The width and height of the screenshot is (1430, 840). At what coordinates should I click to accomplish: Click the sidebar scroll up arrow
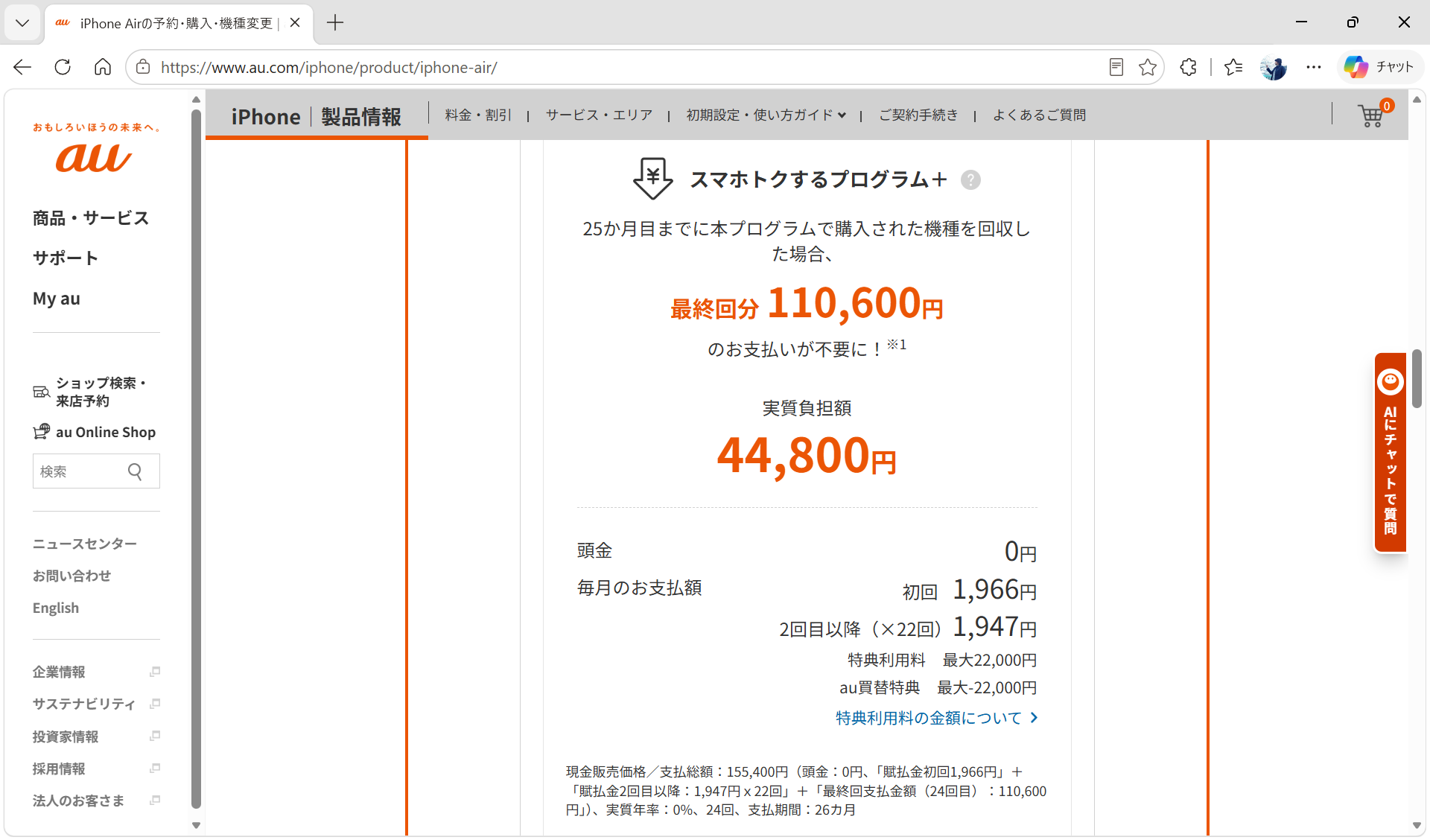[x=196, y=100]
